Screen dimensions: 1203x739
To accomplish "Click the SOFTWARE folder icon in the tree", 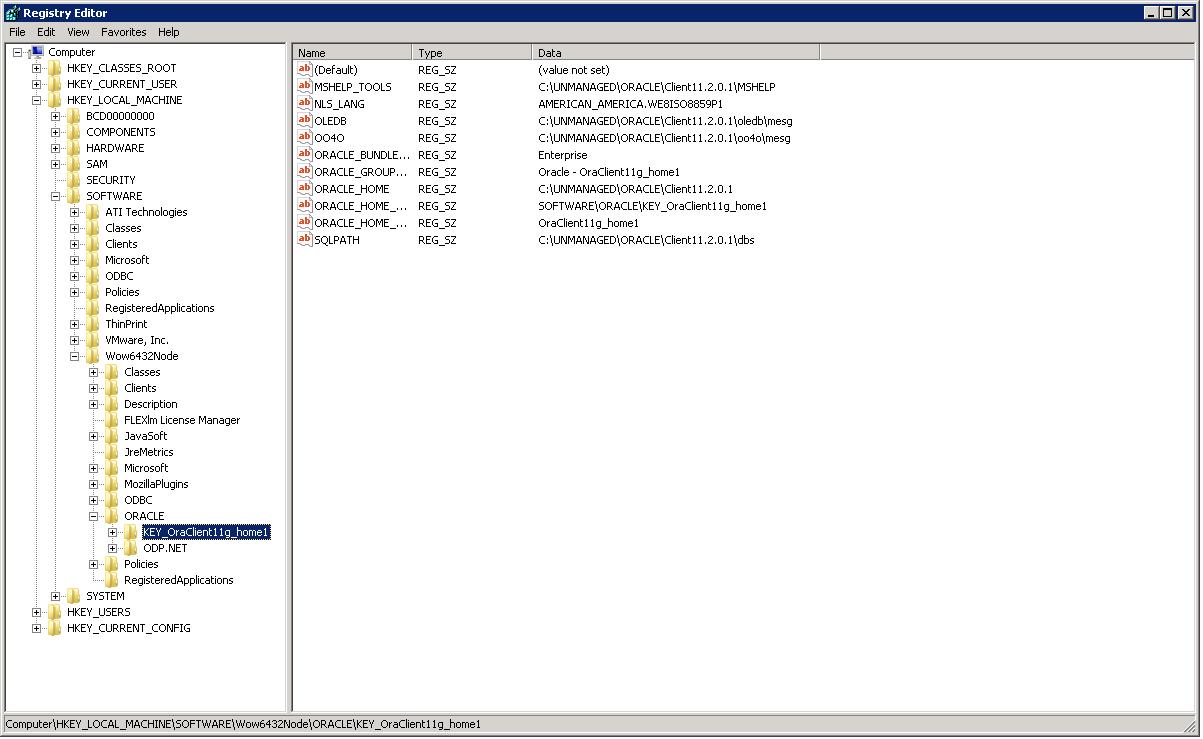I will click(x=74, y=195).
